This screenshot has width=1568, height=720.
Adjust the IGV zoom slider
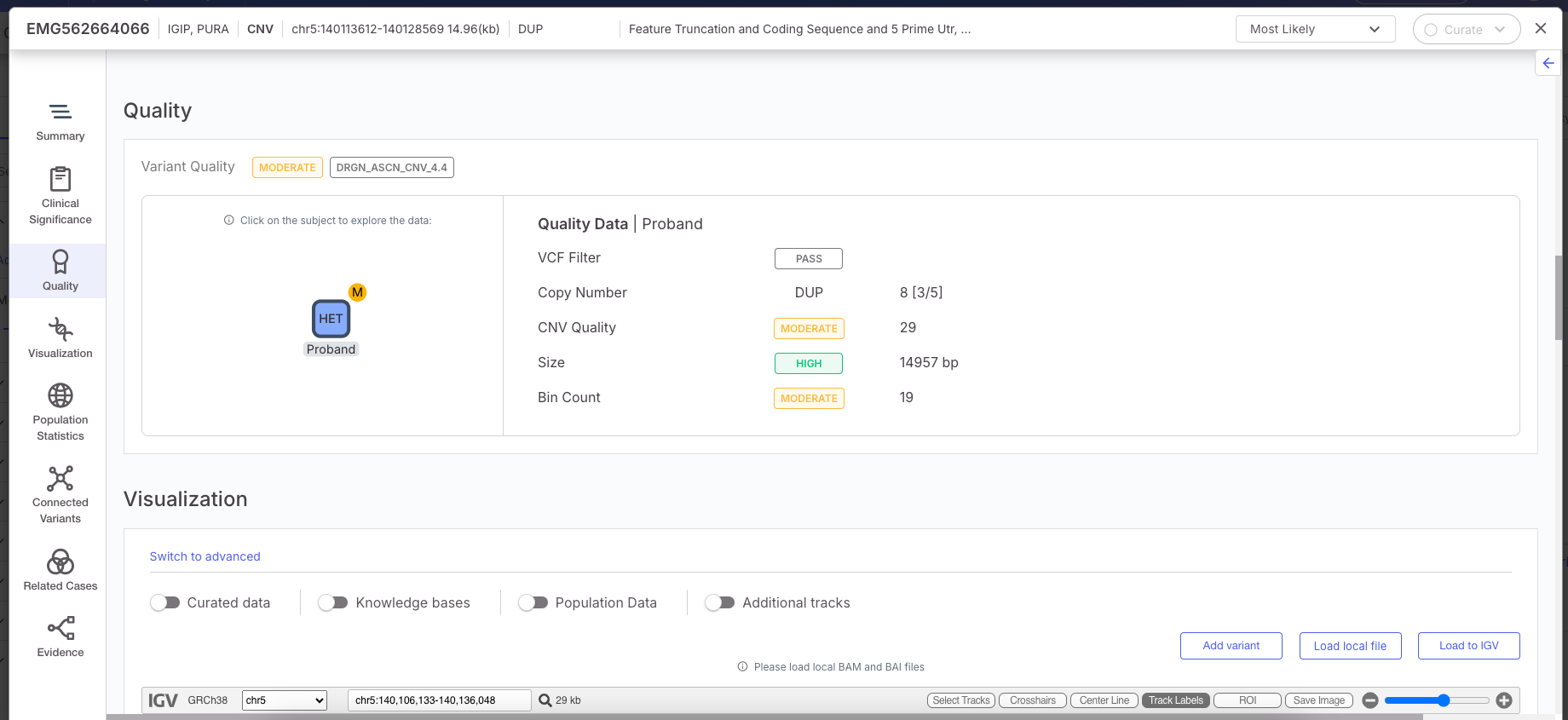click(x=1443, y=700)
